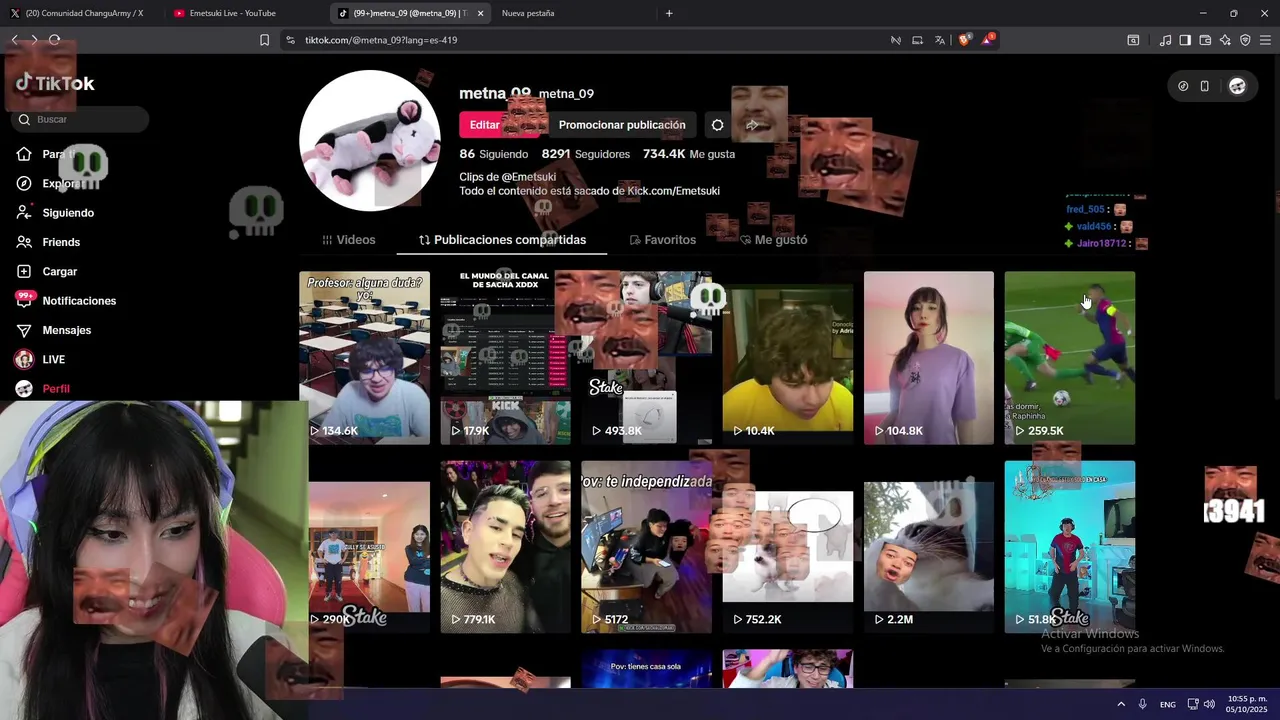
Task: Open the video with 779.1K views
Action: coord(505,546)
